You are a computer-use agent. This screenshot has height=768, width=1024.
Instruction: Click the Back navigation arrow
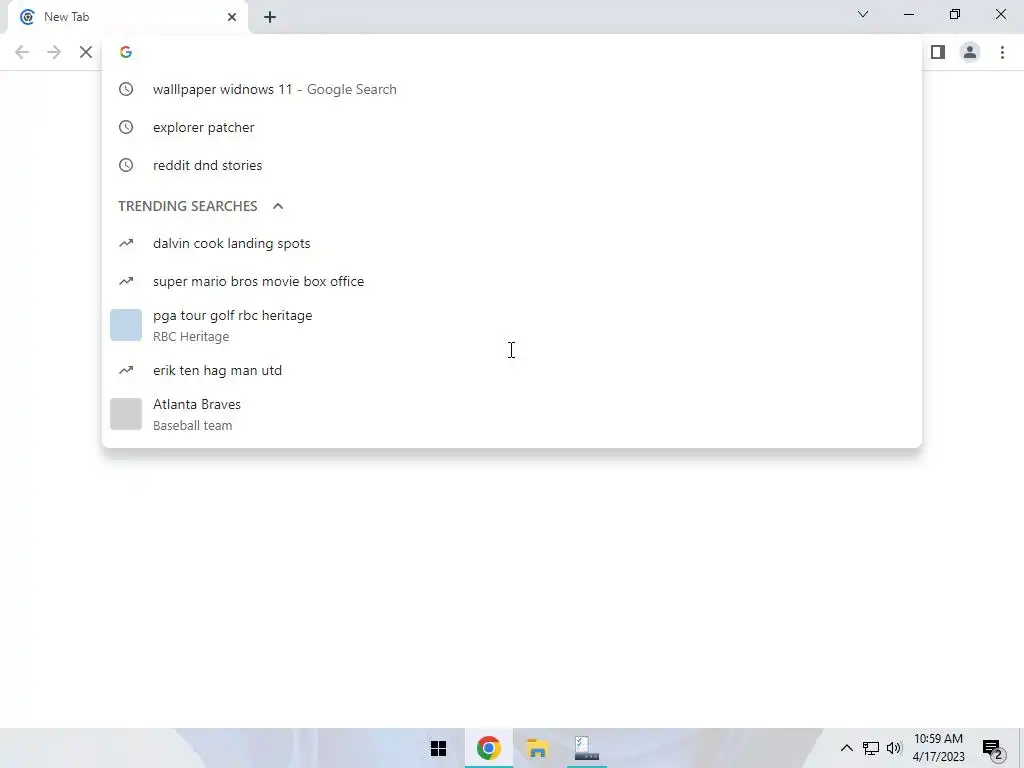click(22, 52)
